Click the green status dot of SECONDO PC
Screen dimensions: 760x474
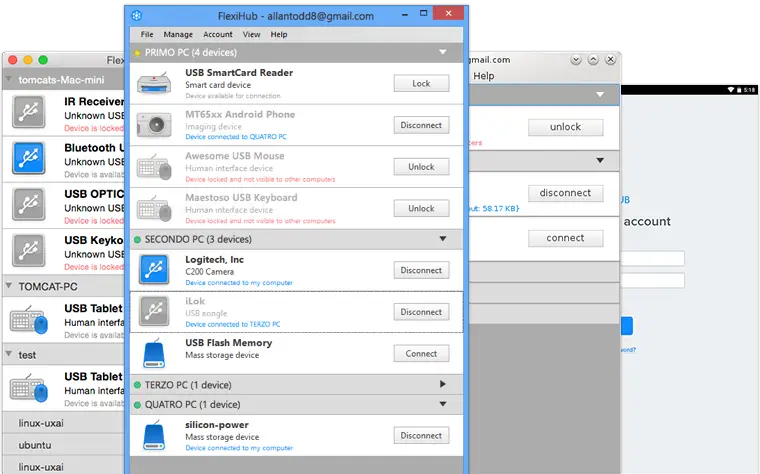[x=137, y=239]
